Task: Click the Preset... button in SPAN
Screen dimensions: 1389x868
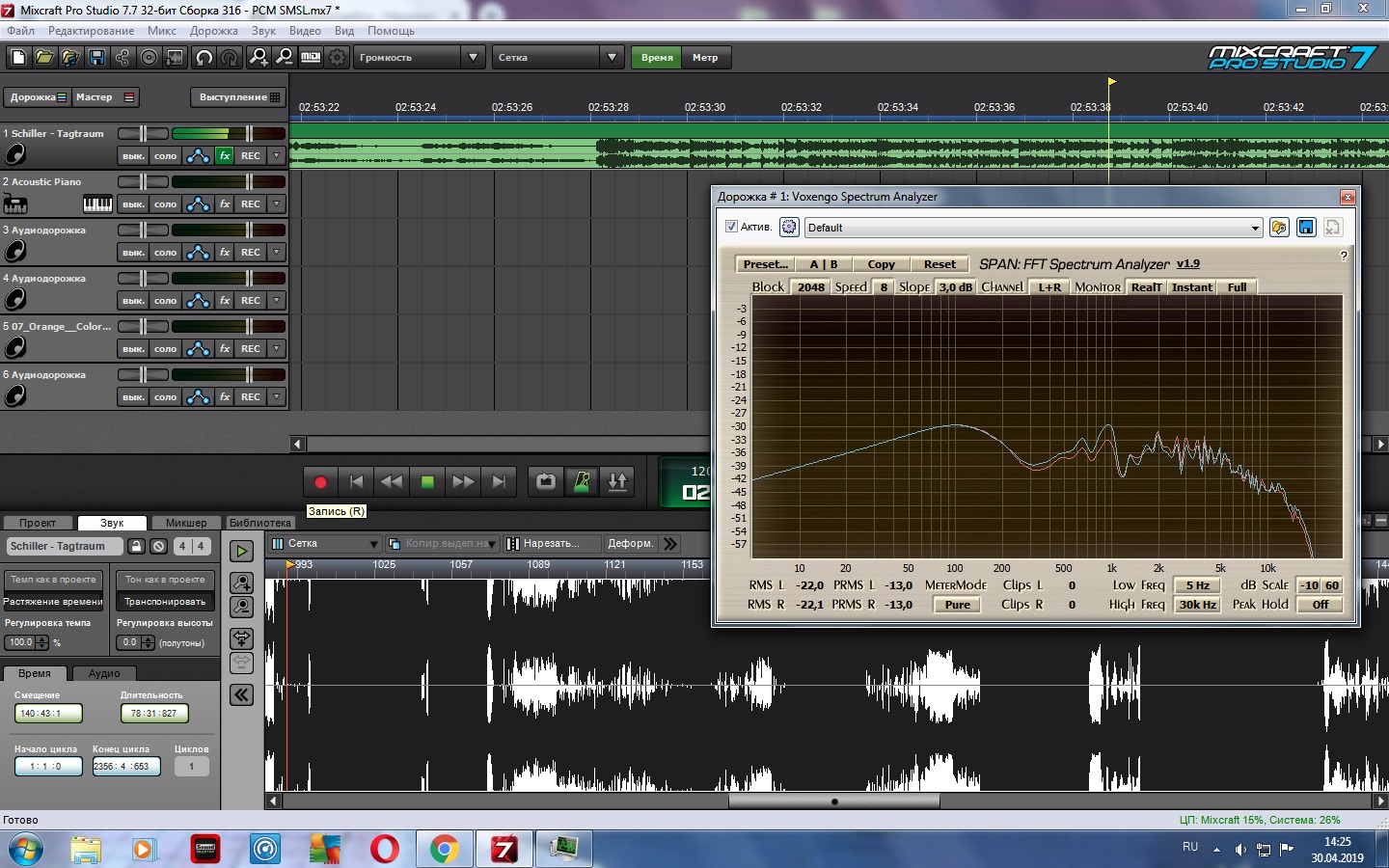Action: (765, 264)
